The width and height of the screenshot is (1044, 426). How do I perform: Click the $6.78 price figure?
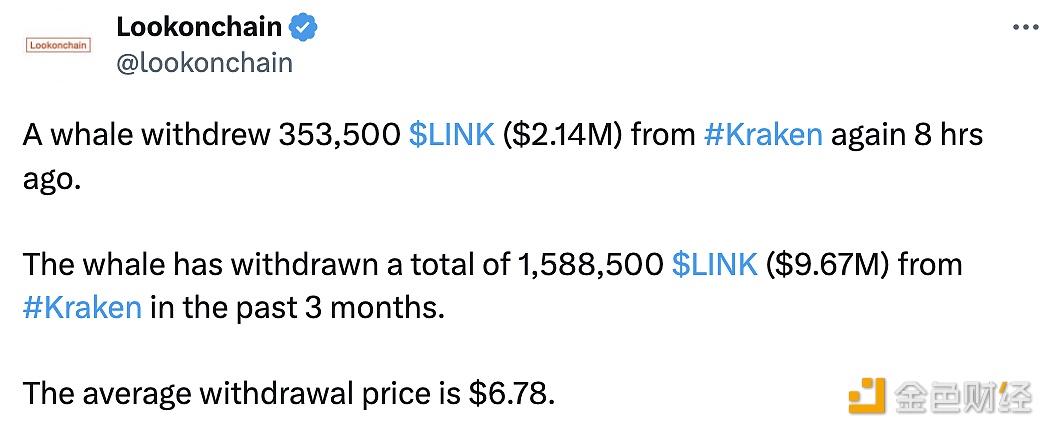tap(511, 395)
